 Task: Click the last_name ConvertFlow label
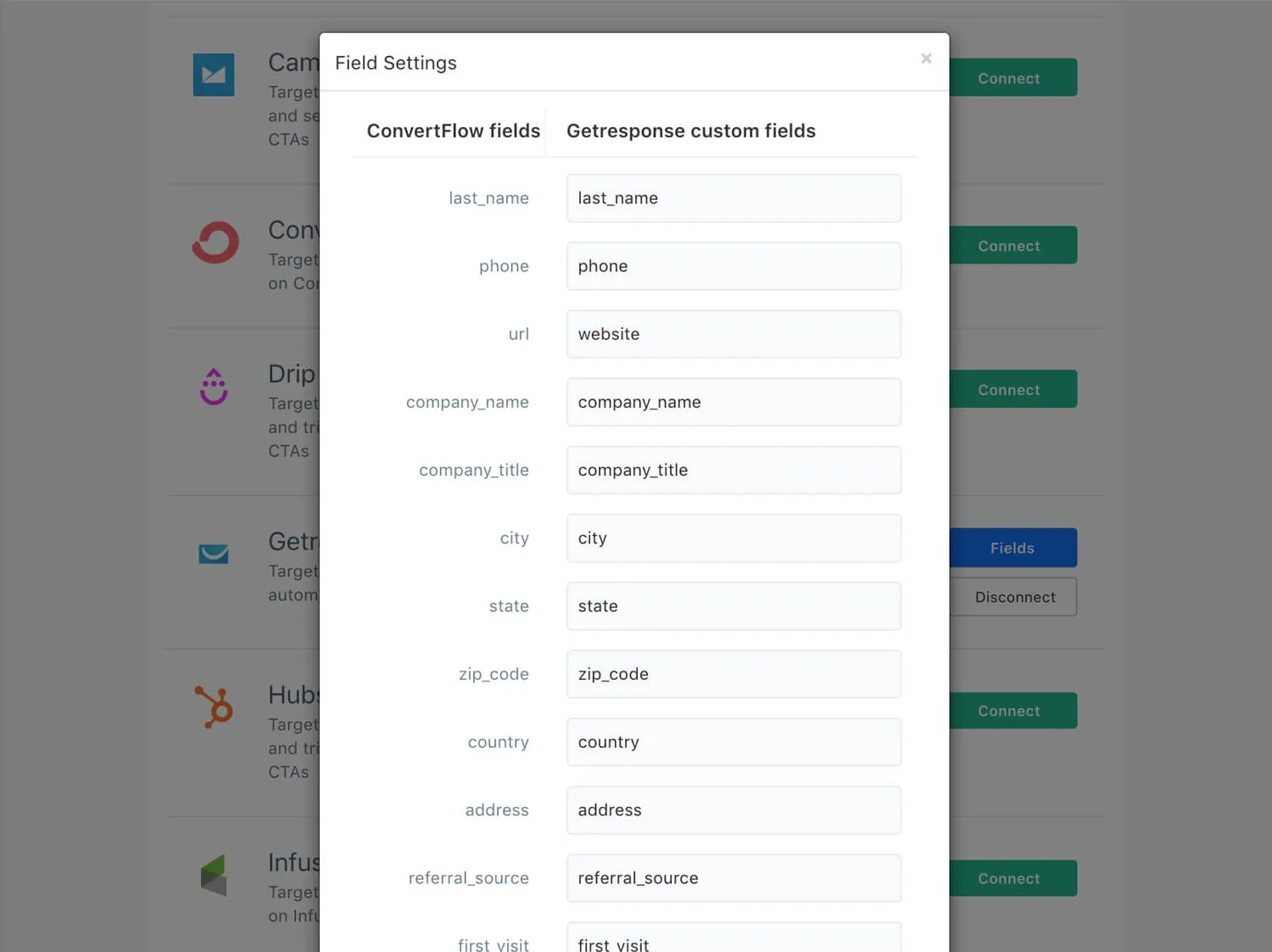click(x=488, y=198)
